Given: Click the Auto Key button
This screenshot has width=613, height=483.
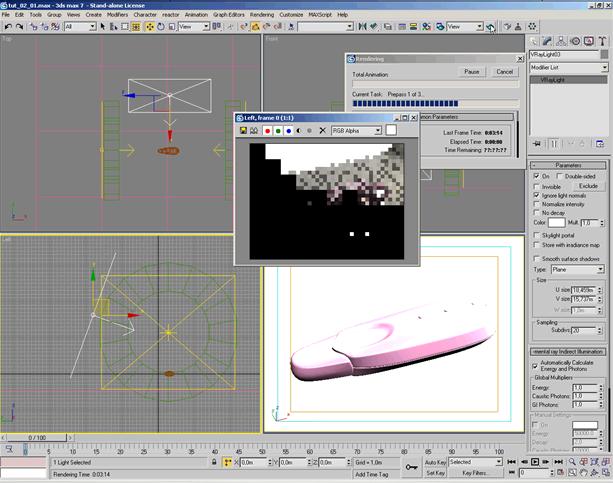Looking at the screenshot, I should [x=435, y=462].
